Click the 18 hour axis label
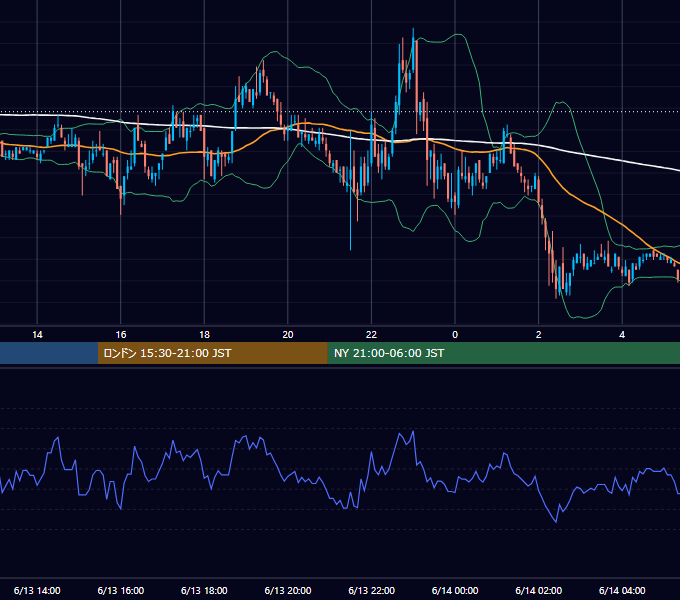 (x=204, y=335)
